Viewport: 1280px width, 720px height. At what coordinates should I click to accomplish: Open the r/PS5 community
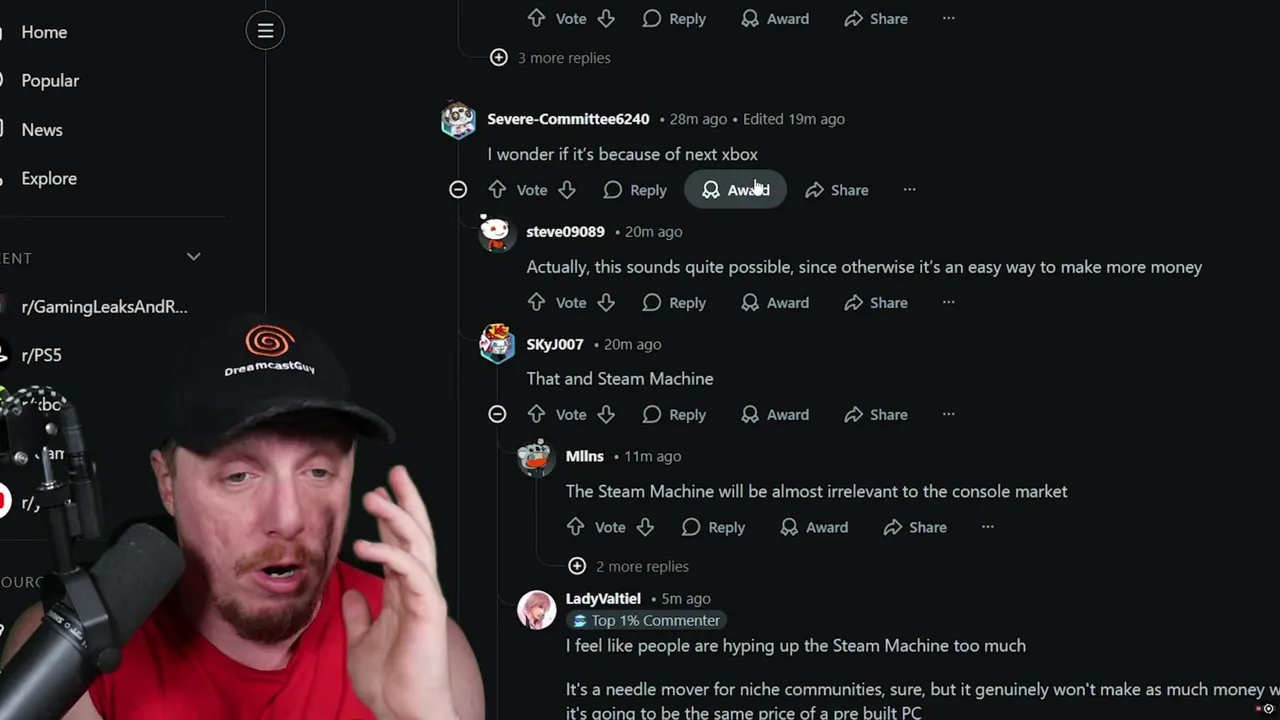click(41, 355)
